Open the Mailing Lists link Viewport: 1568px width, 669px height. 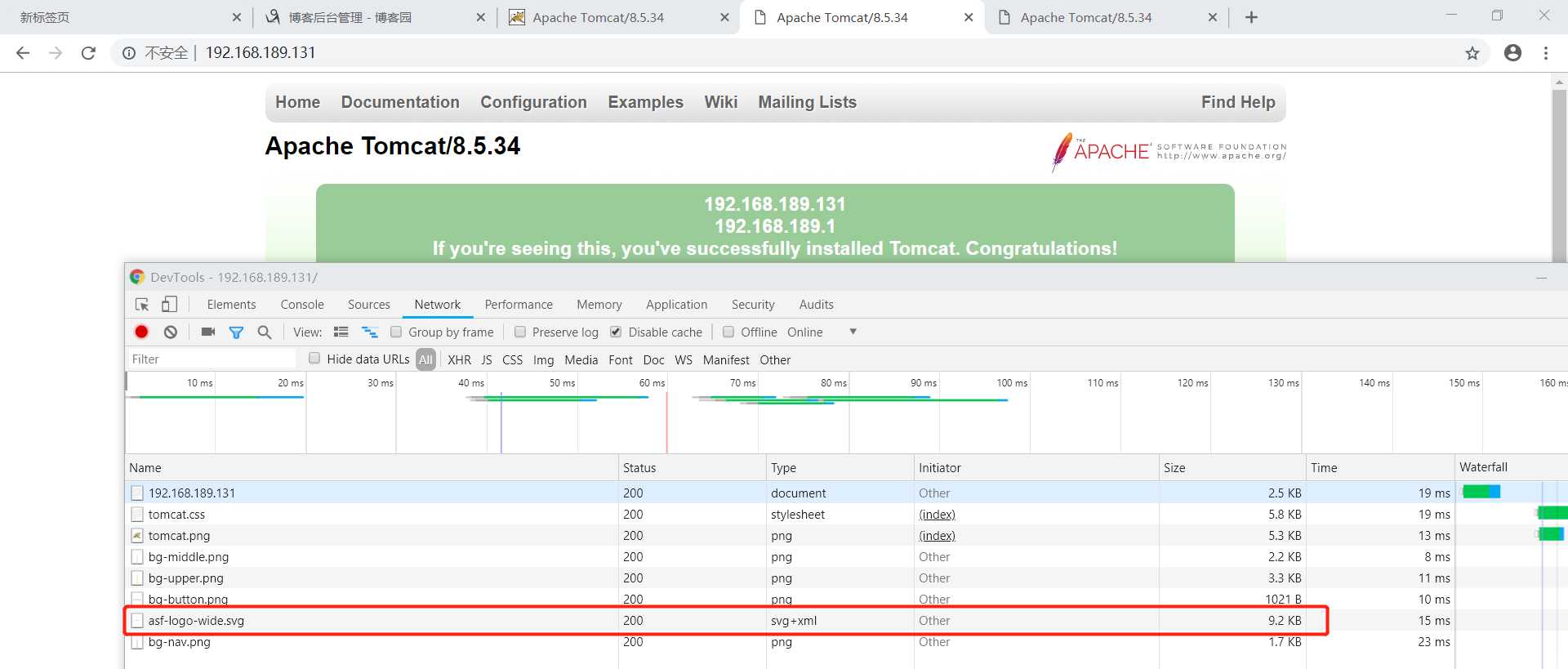pos(807,102)
